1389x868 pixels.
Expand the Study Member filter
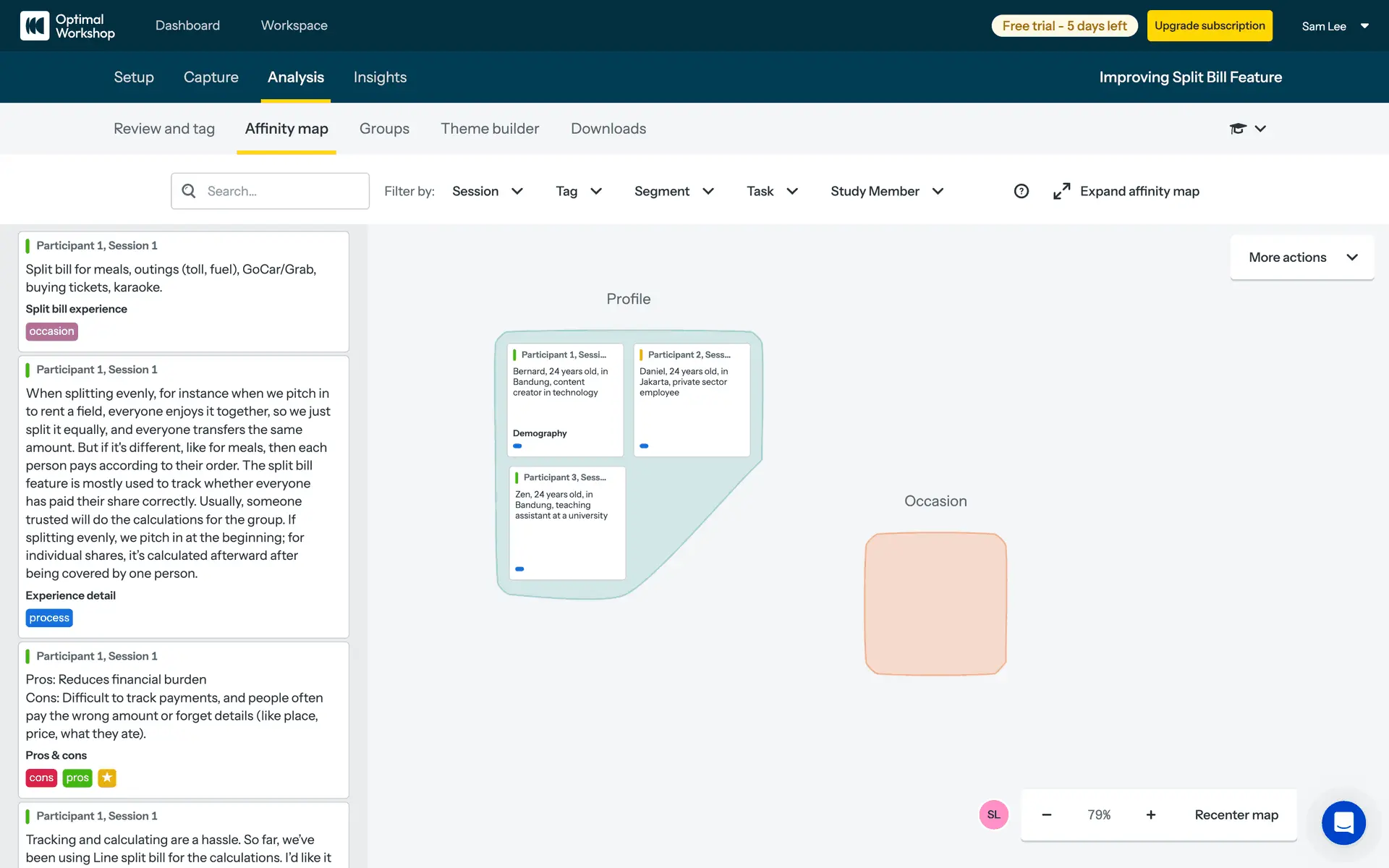coord(886,191)
